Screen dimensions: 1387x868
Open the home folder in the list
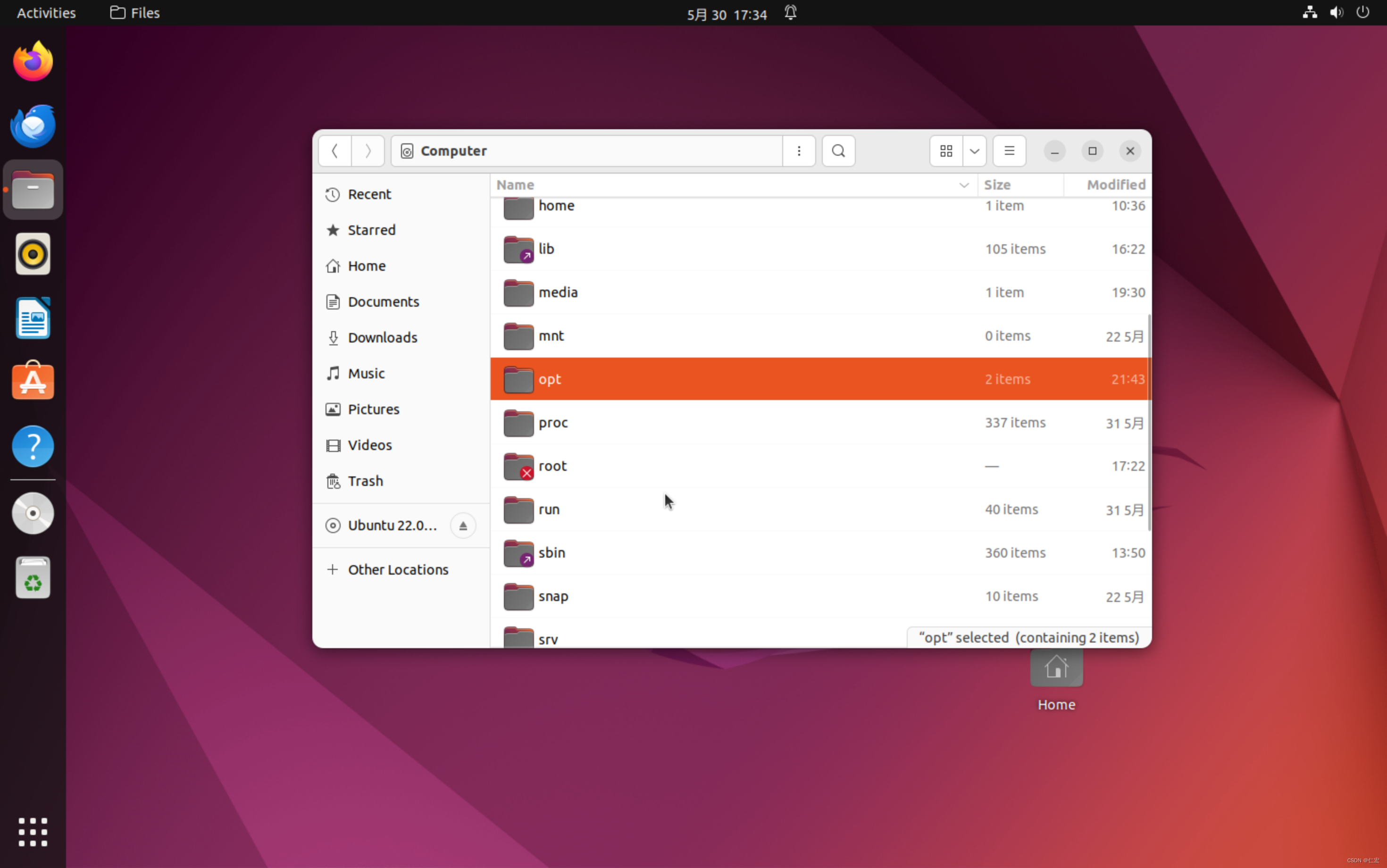[556, 206]
